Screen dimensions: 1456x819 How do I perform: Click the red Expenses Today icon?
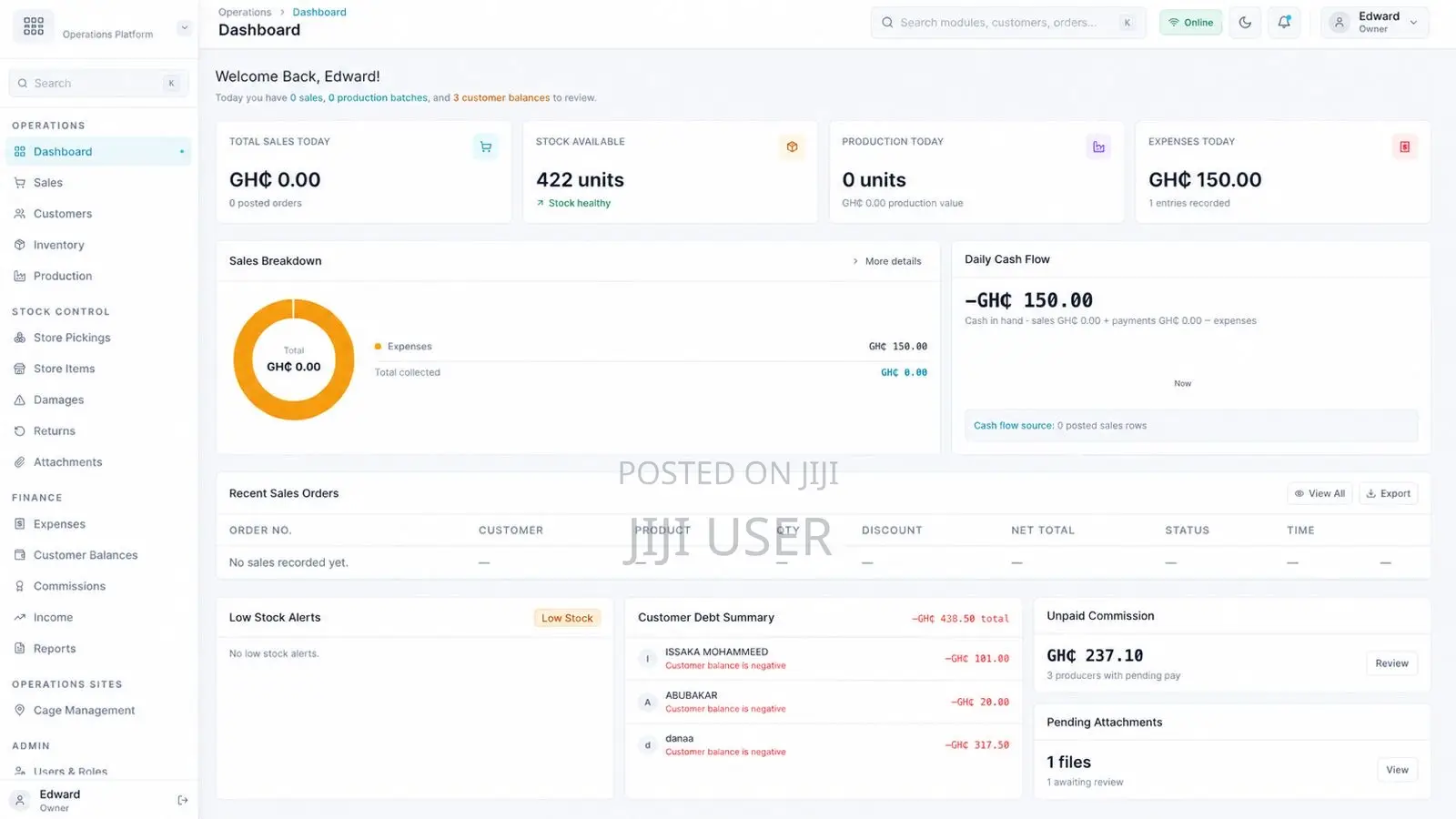[x=1405, y=147]
